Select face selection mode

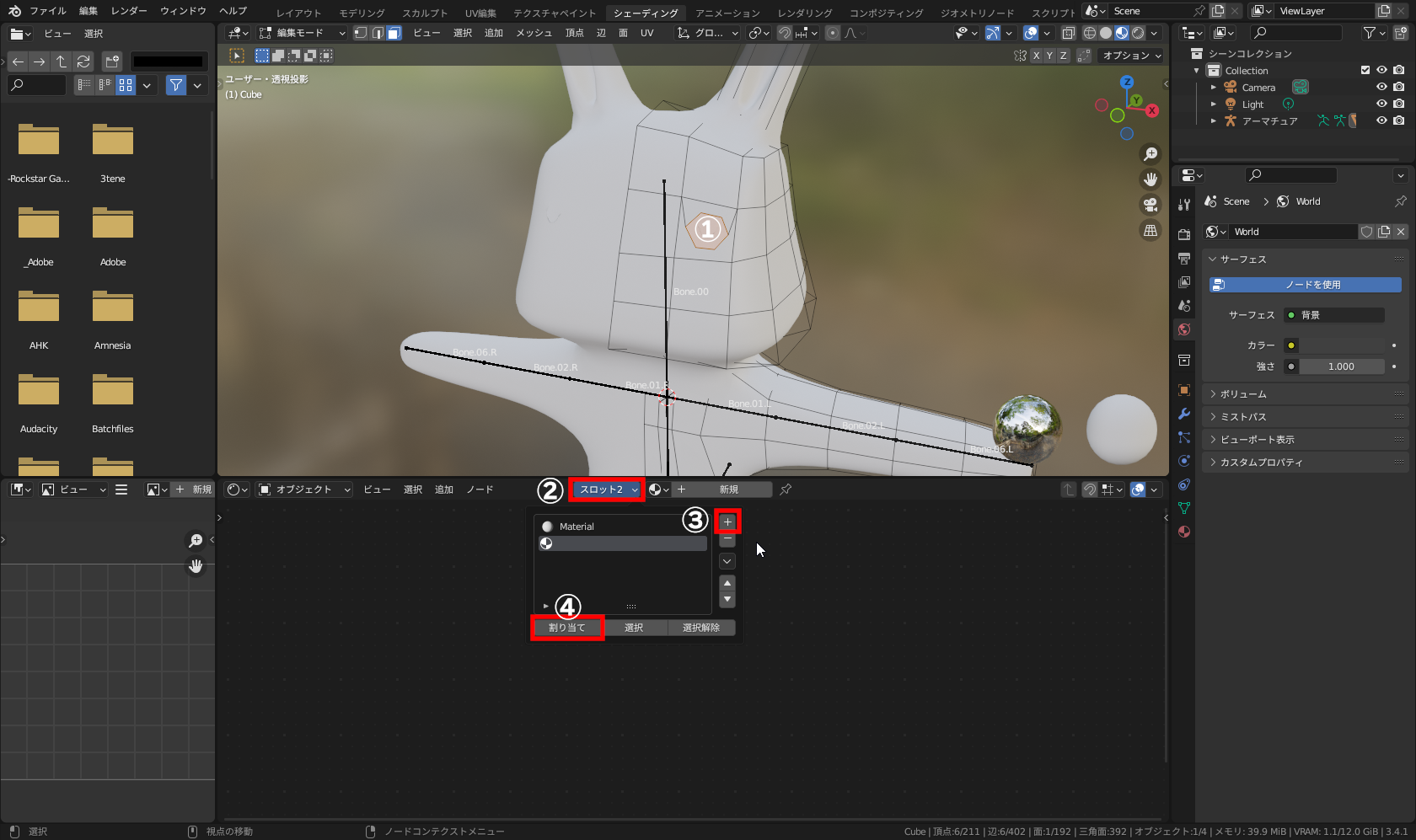coord(394,33)
